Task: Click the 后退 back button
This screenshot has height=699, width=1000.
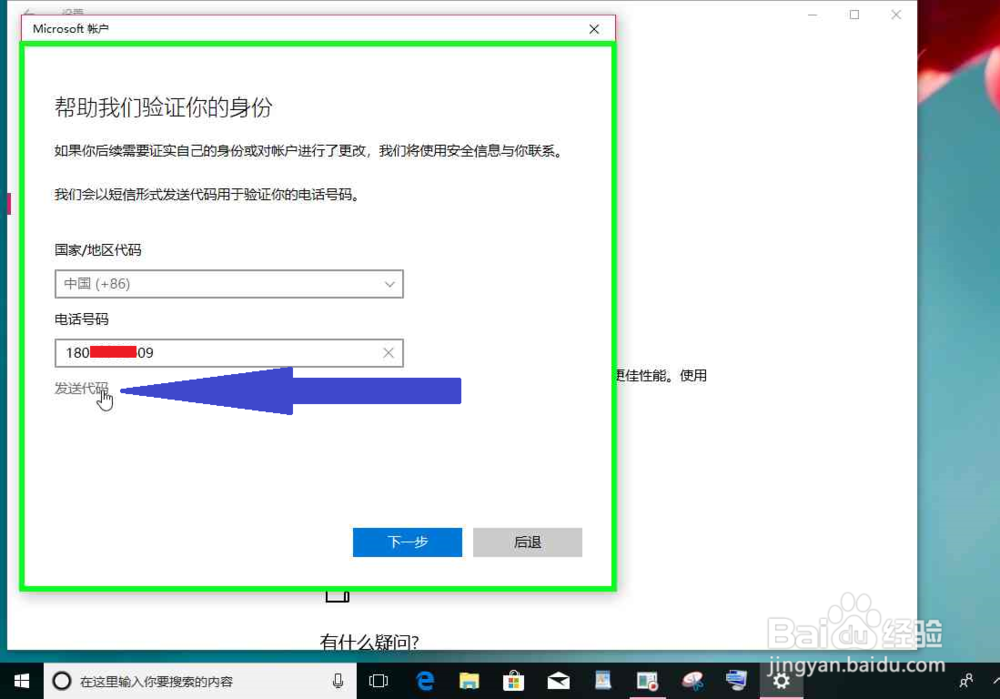Action: pyautogui.click(x=527, y=542)
